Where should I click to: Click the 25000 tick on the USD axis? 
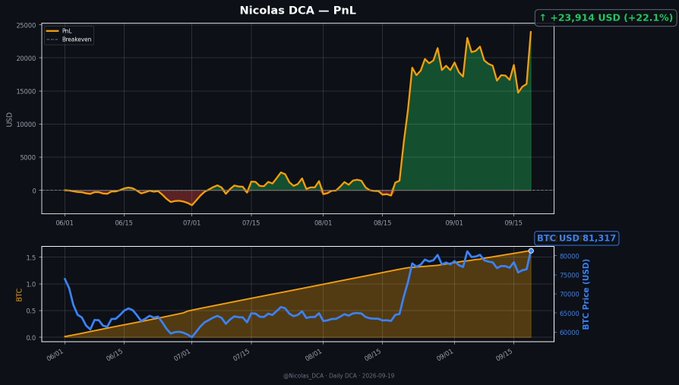click(x=26, y=26)
